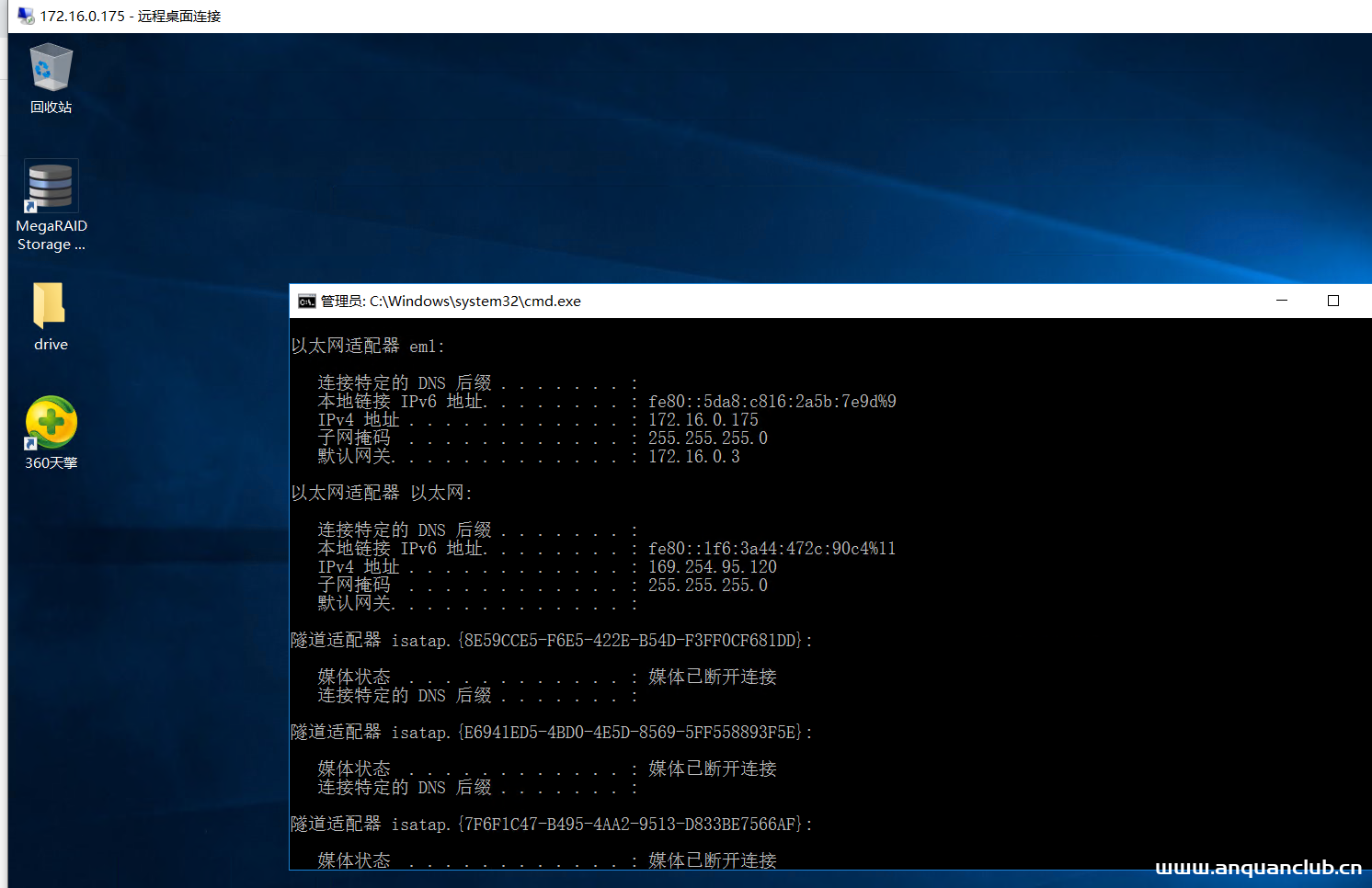Open the cmd.exe window system menu icon

306,302
